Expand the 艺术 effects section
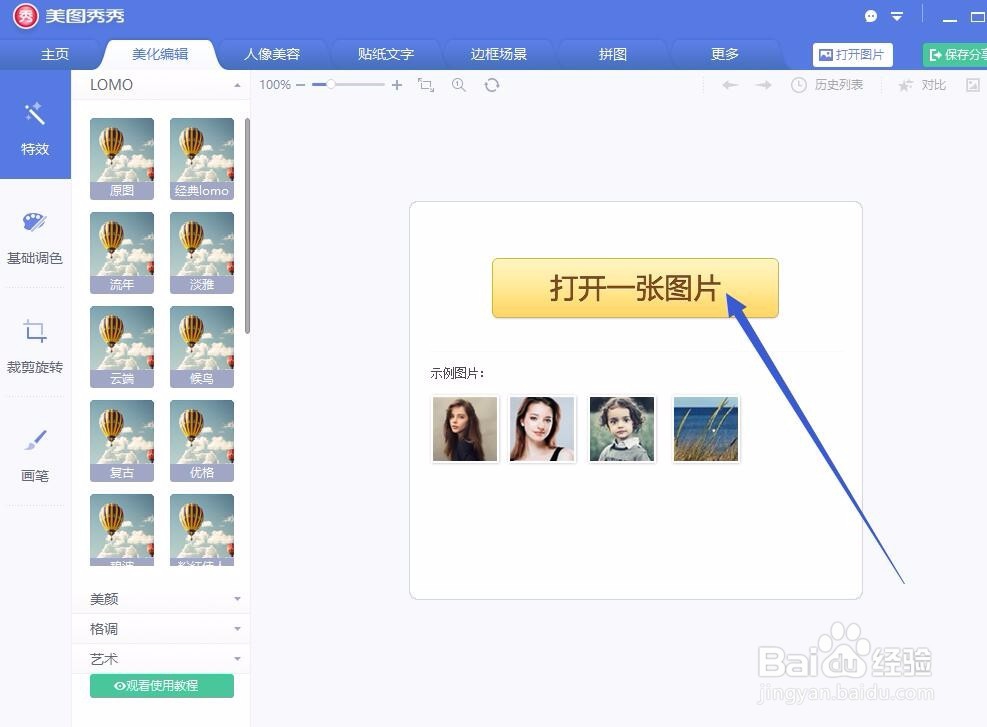The height and width of the screenshot is (727, 987). [x=160, y=658]
